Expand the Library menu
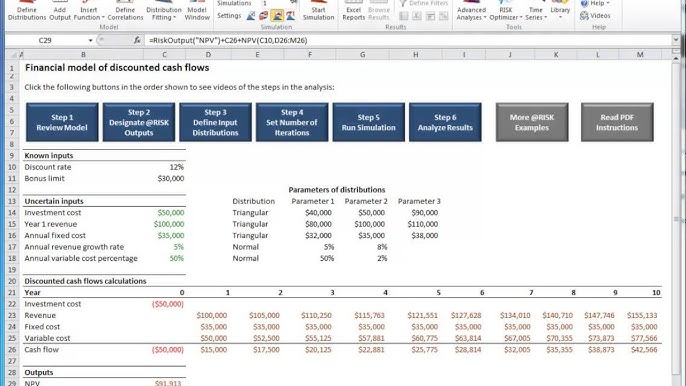Viewport: 686px width, 386px height. (x=560, y=11)
